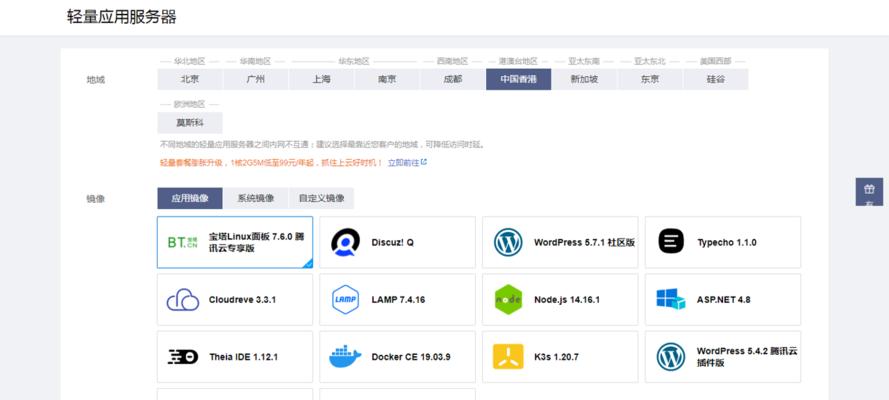
Task: Choose the WordPress 5.7.1 社区版 image card
Action: point(560,242)
